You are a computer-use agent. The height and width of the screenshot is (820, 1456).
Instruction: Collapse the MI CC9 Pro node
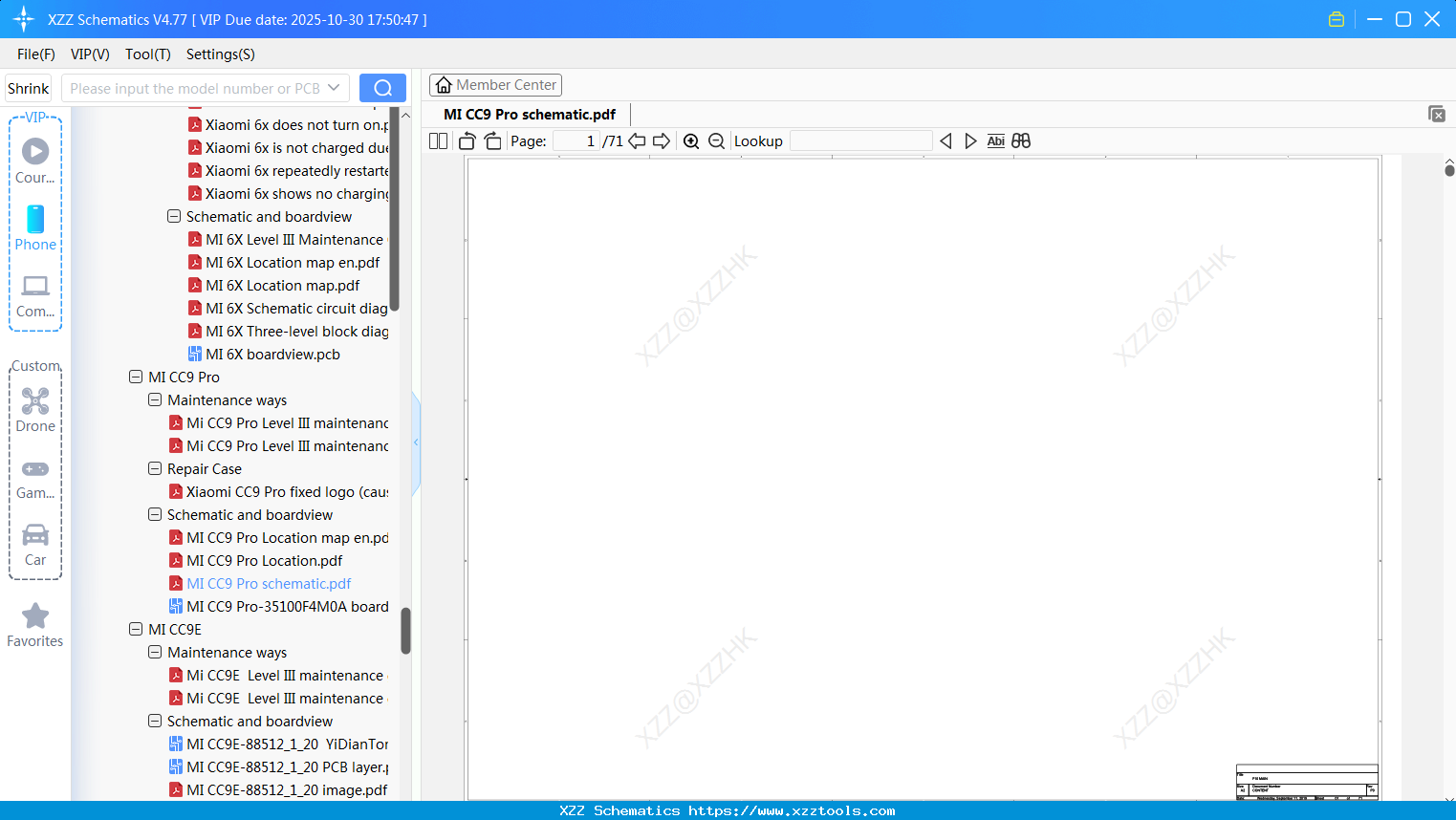[136, 378]
